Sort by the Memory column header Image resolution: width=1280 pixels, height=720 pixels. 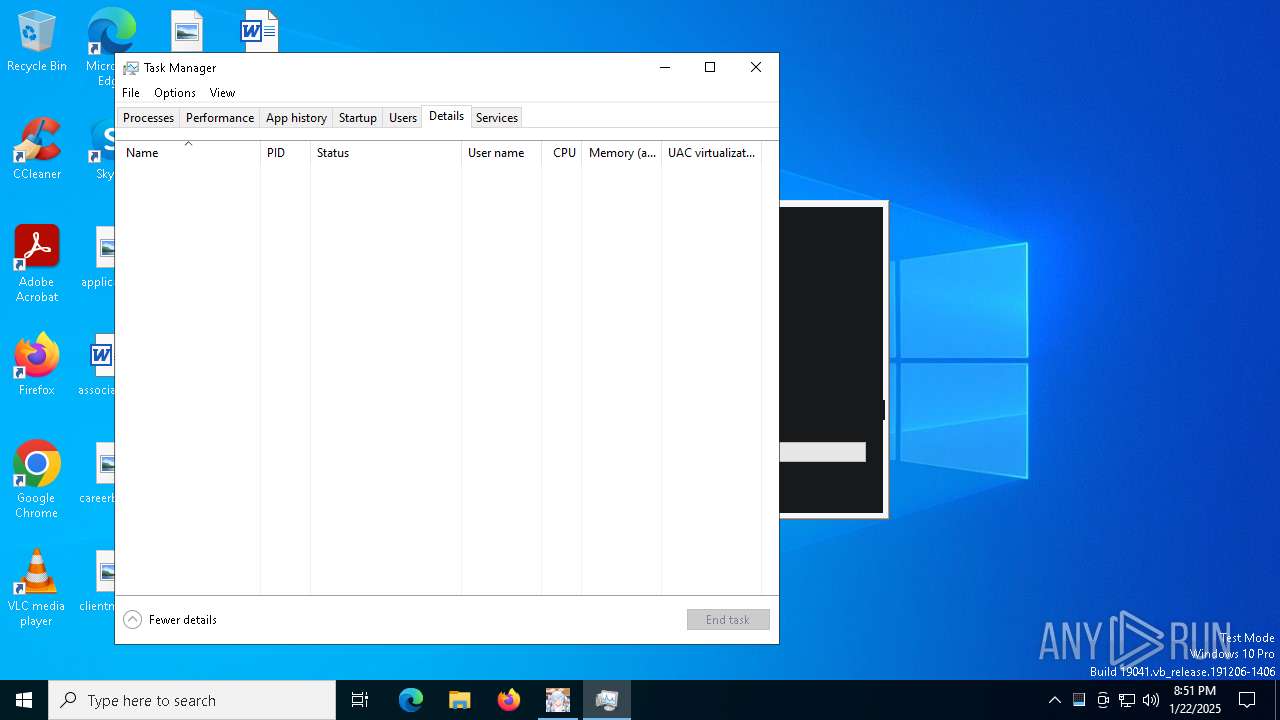tap(621, 152)
